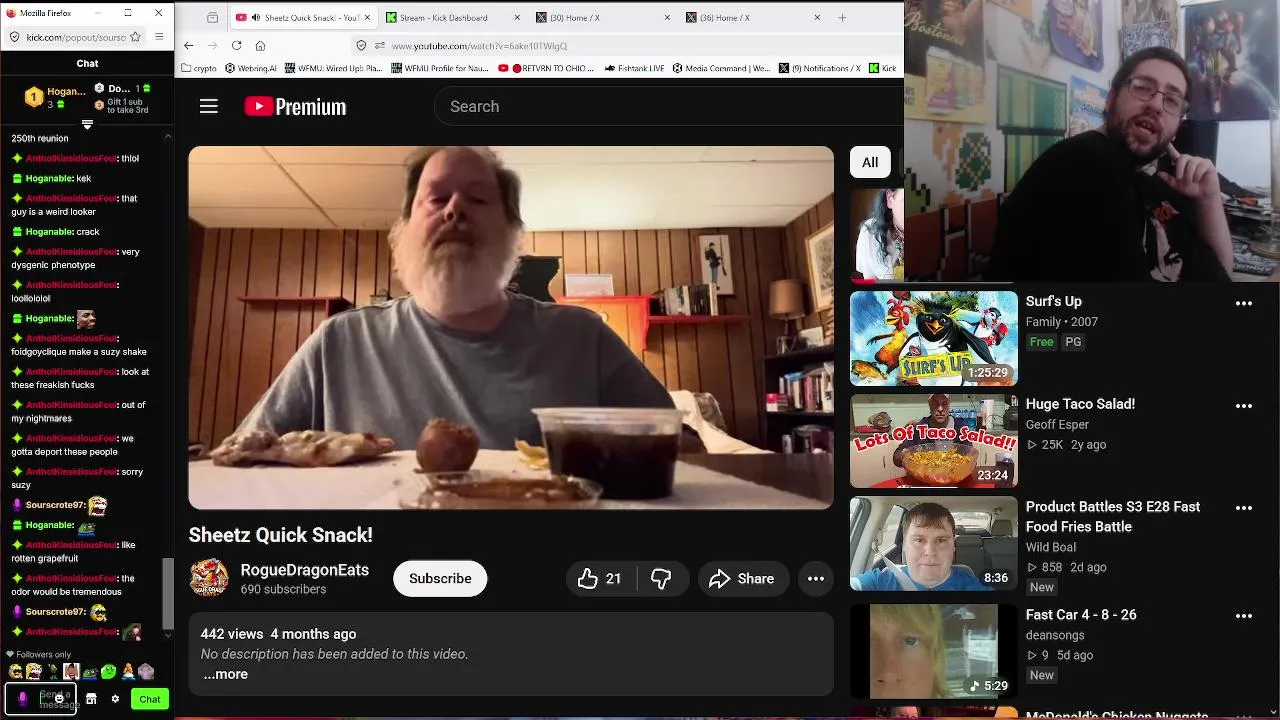1280x720 pixels.
Task: Click purple microphone icon in chat input
Action: coord(22,699)
